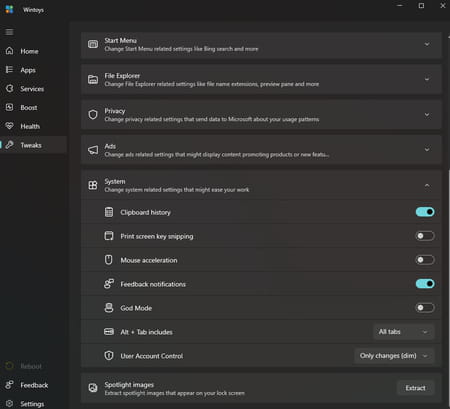Enable Print screen key snipping toggle
Image resolution: width=450 pixels, height=409 pixels.
coord(425,236)
